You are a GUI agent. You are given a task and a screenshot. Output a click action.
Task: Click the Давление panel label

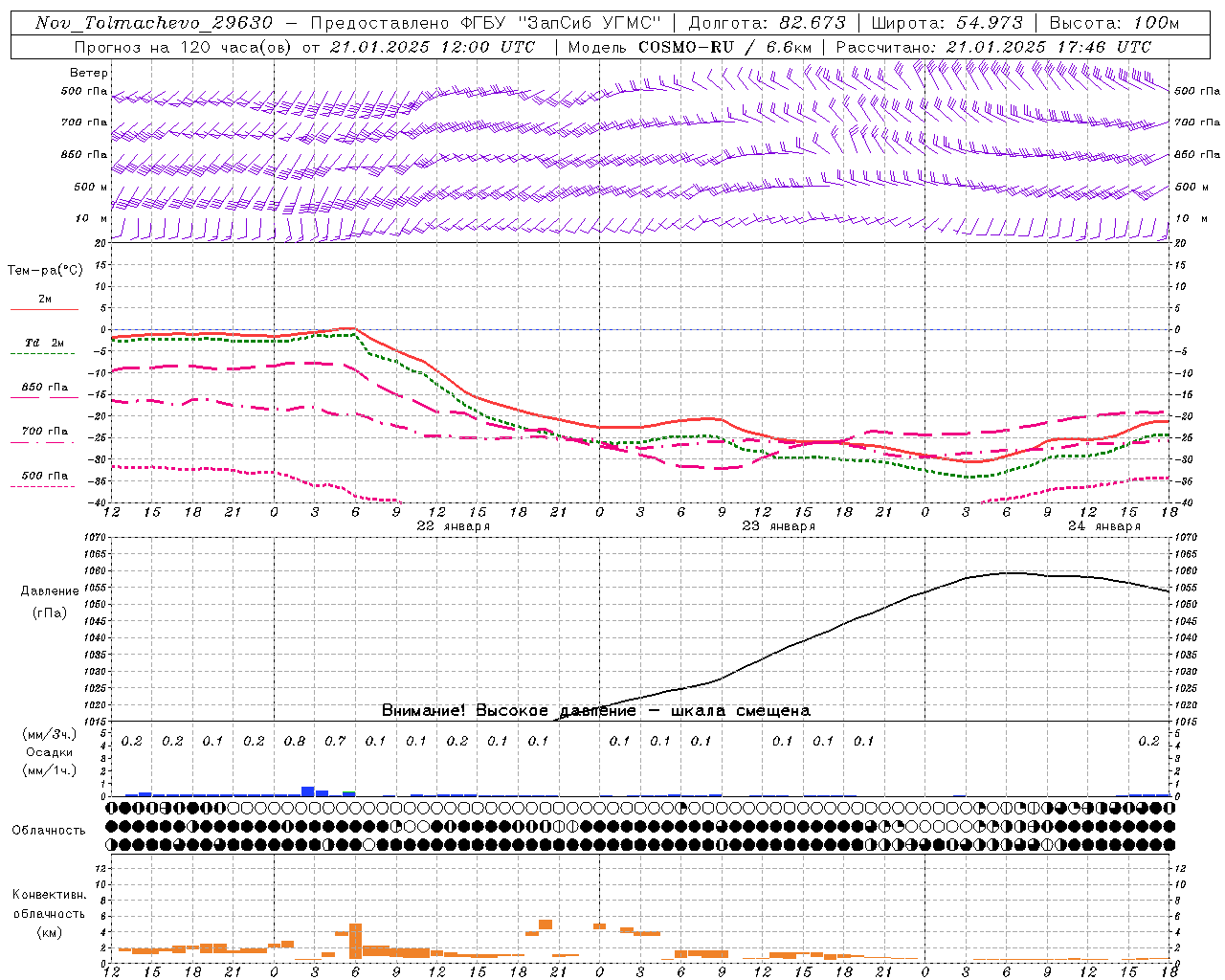pos(49,591)
